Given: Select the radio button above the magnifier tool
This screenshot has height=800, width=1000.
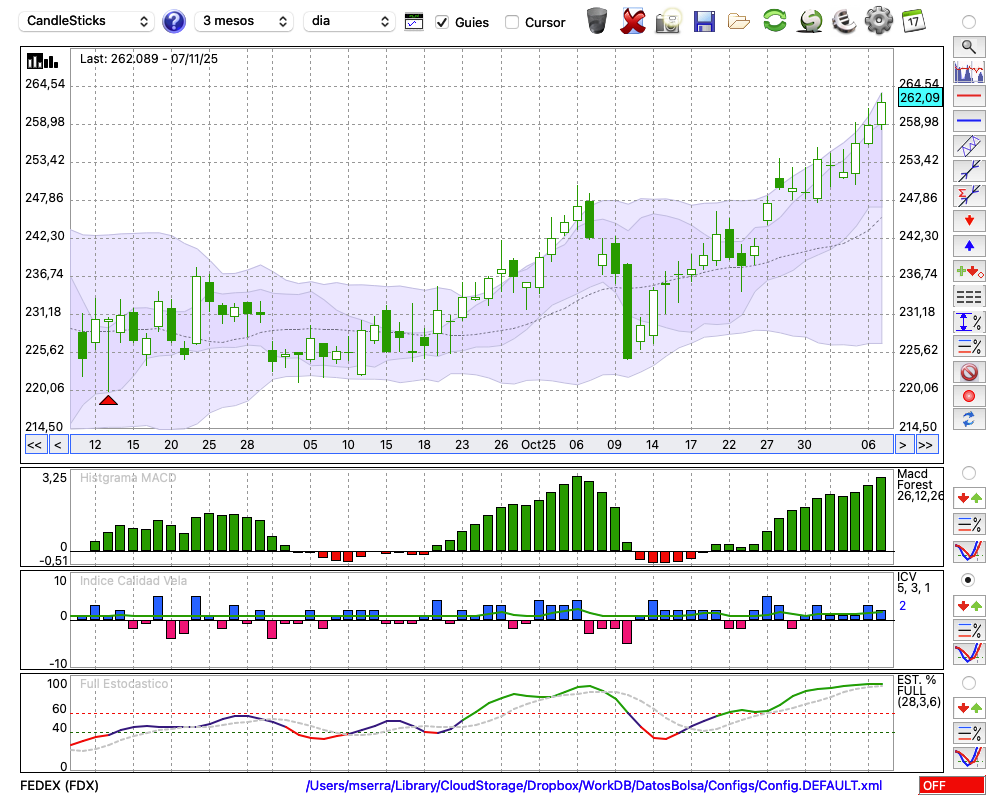Looking at the screenshot, I should [x=969, y=22].
